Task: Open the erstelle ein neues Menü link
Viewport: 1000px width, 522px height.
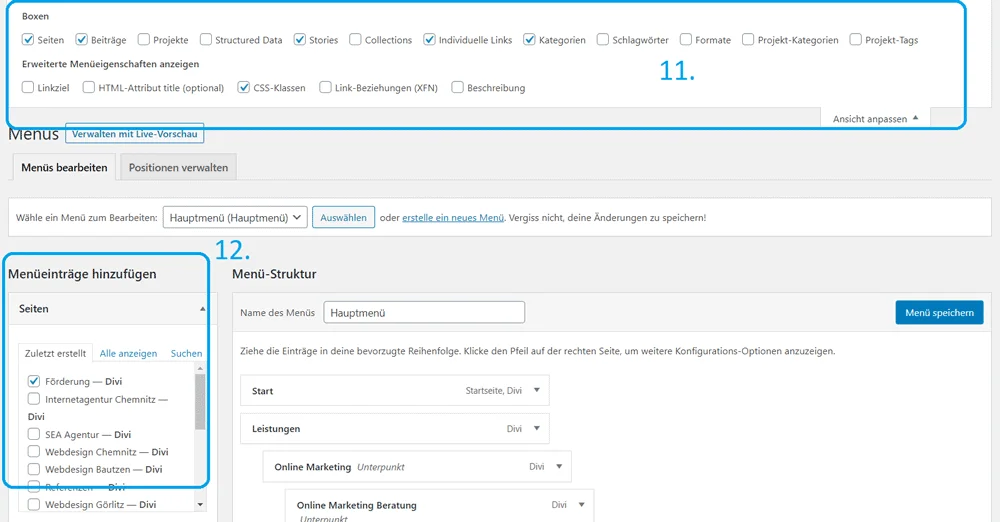Action: click(x=453, y=218)
